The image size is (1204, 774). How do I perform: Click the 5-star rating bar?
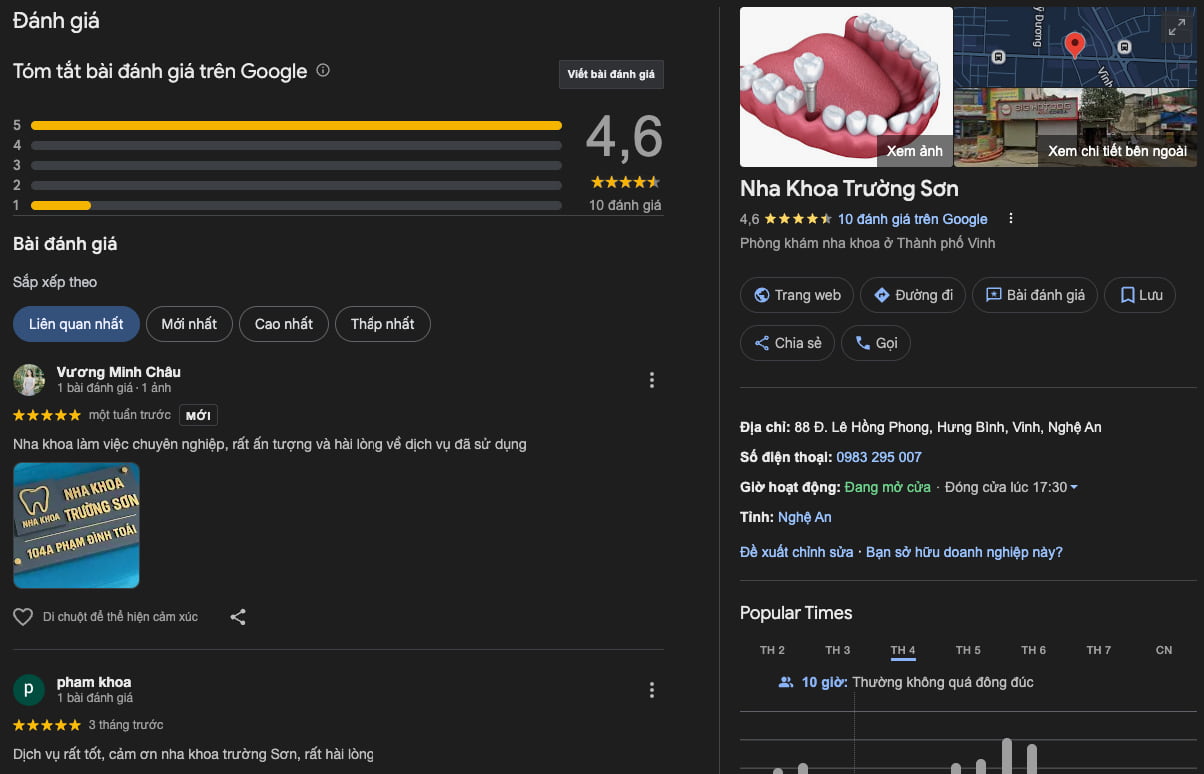point(296,125)
